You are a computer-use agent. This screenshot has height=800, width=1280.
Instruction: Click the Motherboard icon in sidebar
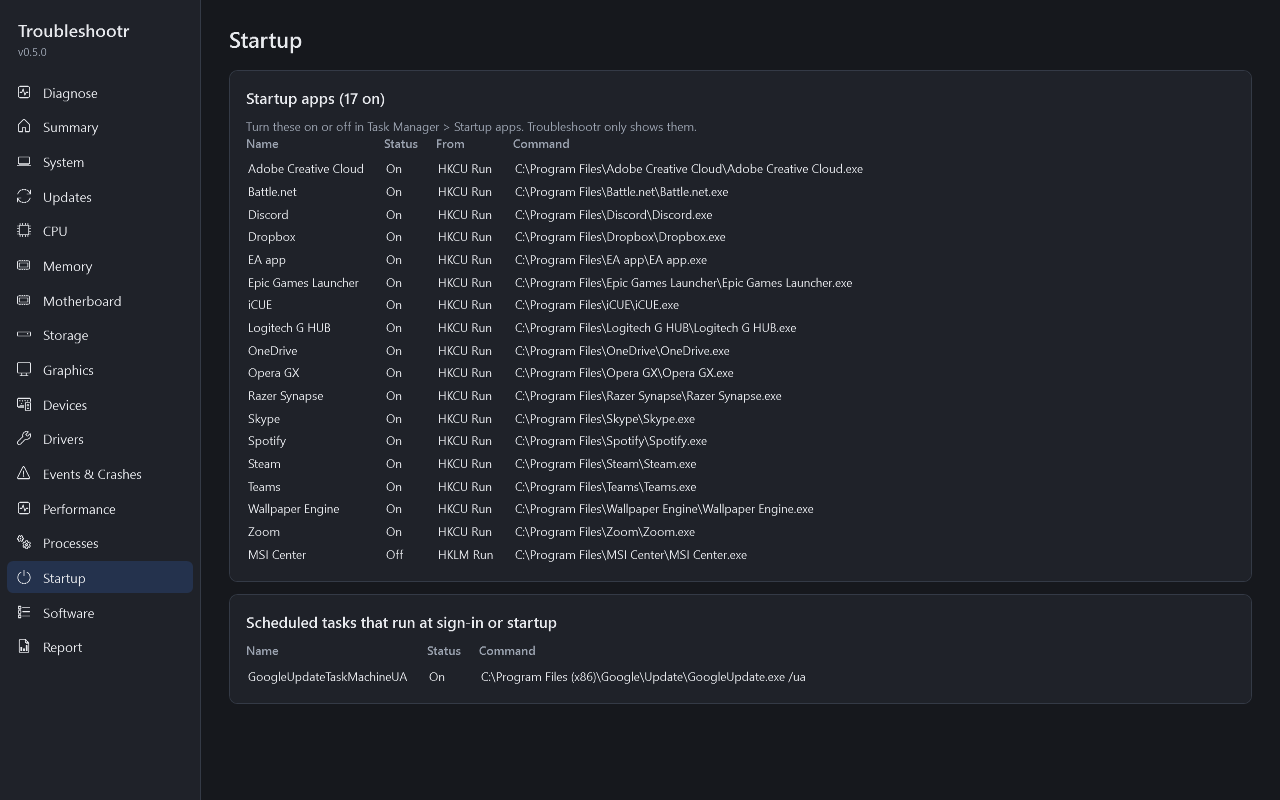(x=24, y=300)
